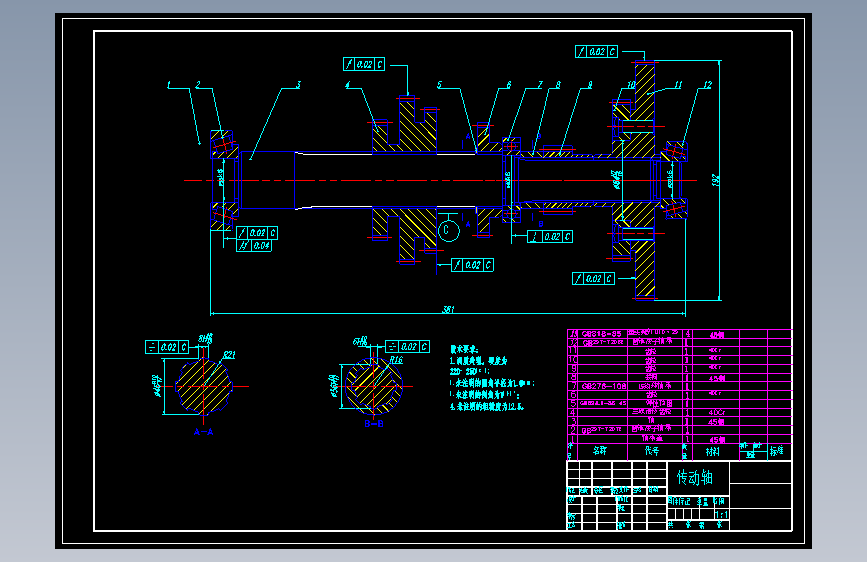Viewport: 867px width, 562px height.
Task: Click part balloon number 7
Action: coord(540,85)
